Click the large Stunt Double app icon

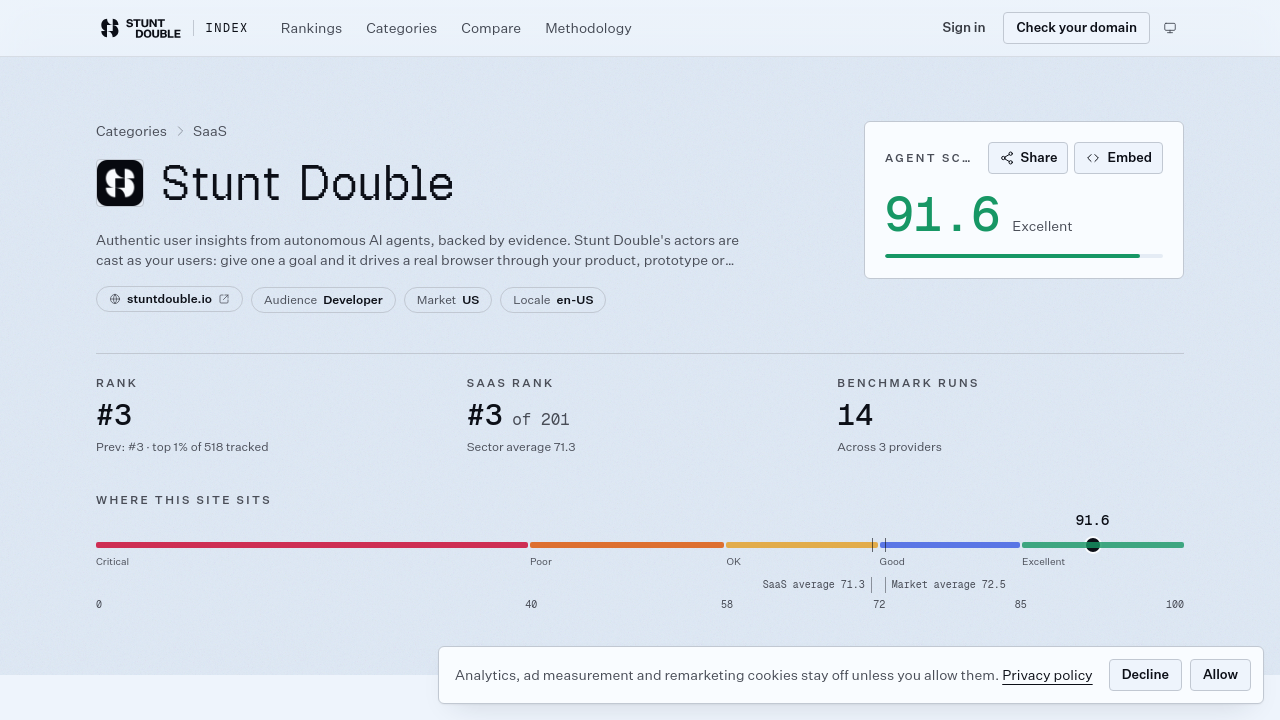click(x=120, y=183)
